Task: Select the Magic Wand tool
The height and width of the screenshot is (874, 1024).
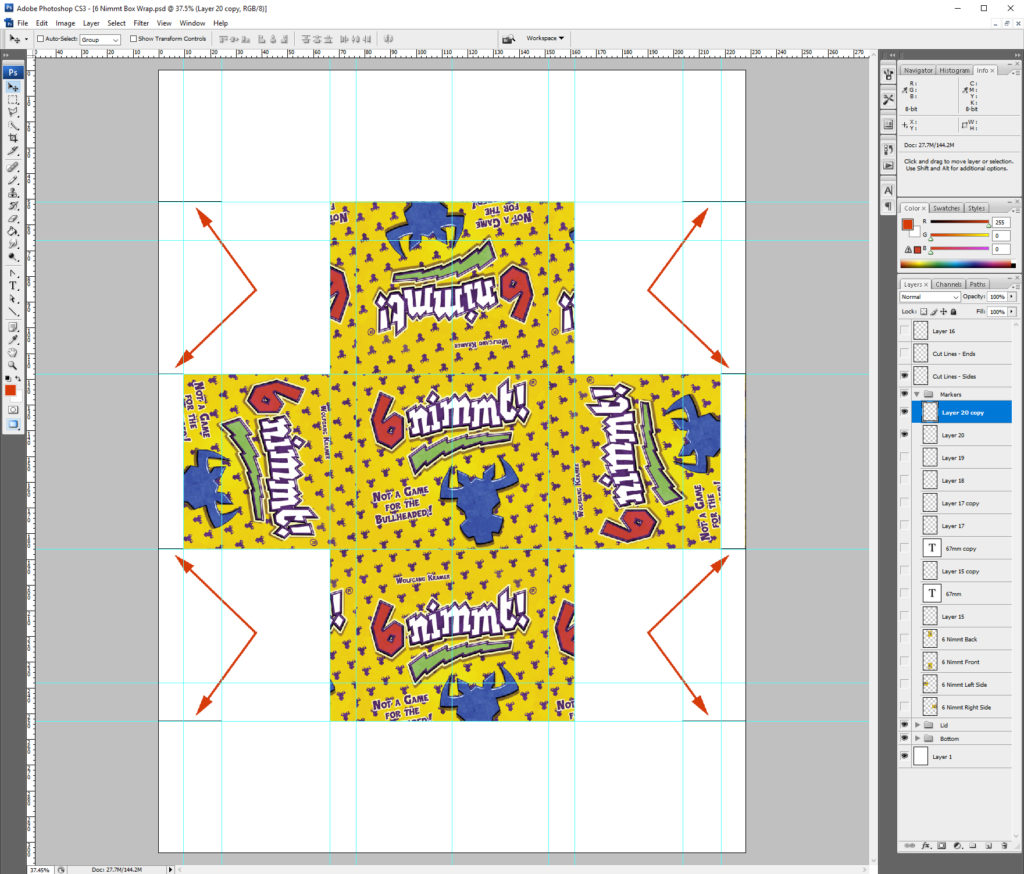Action: tap(13, 125)
